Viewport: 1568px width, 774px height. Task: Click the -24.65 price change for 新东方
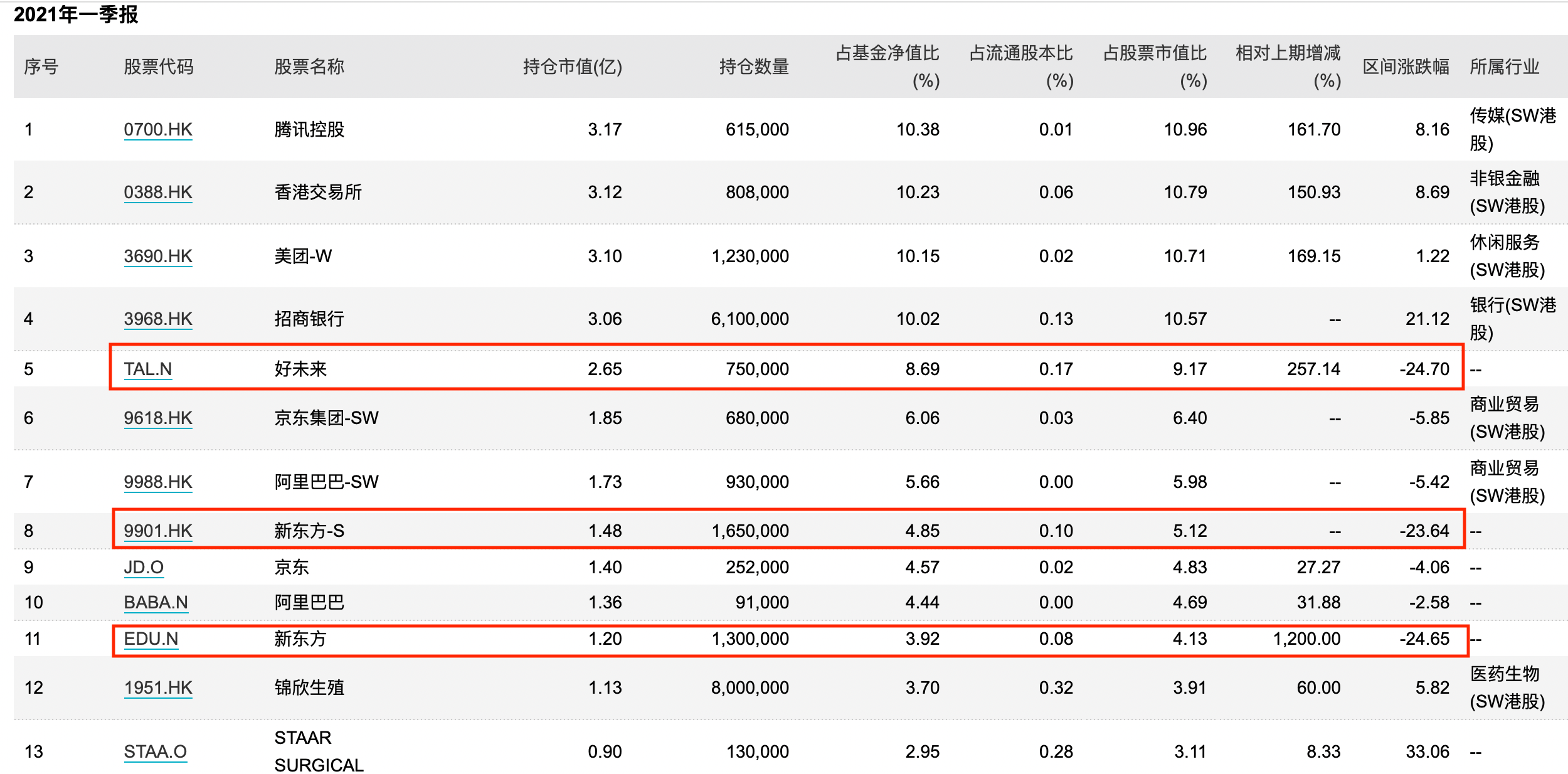pos(1424,639)
